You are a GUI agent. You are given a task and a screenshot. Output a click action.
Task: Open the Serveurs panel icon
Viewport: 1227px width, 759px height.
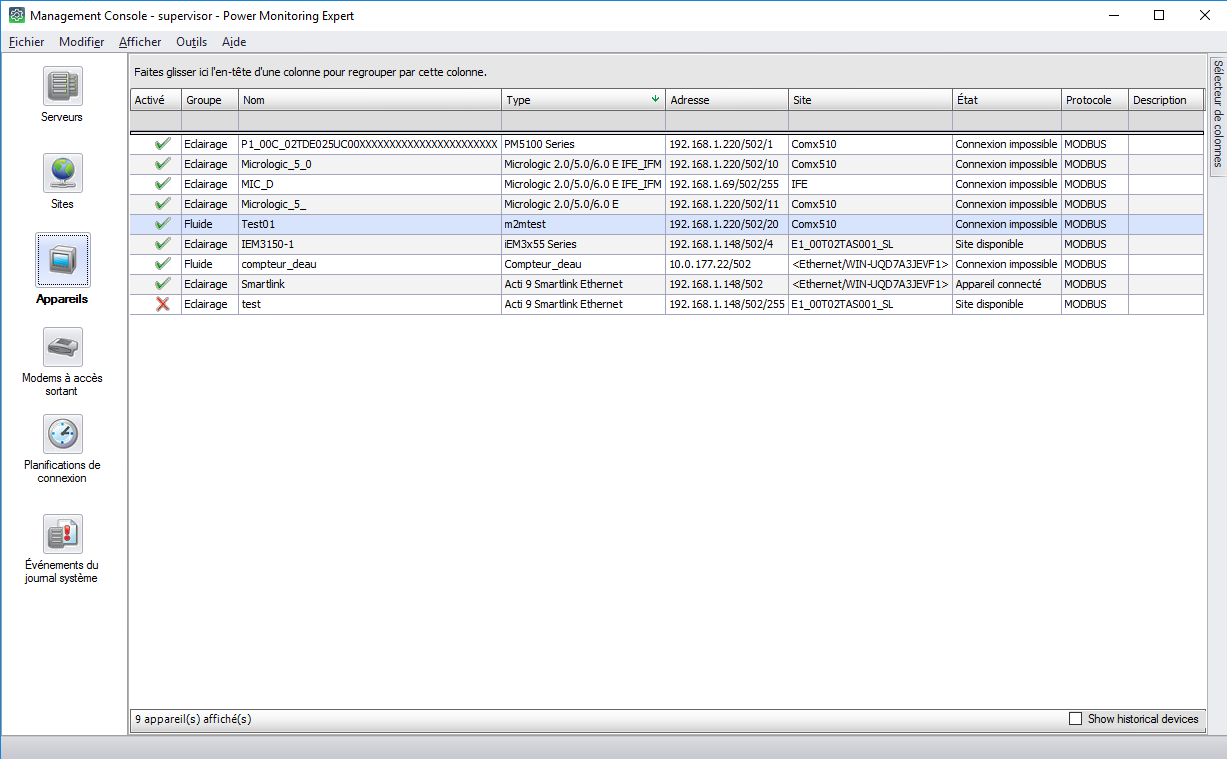tap(63, 86)
